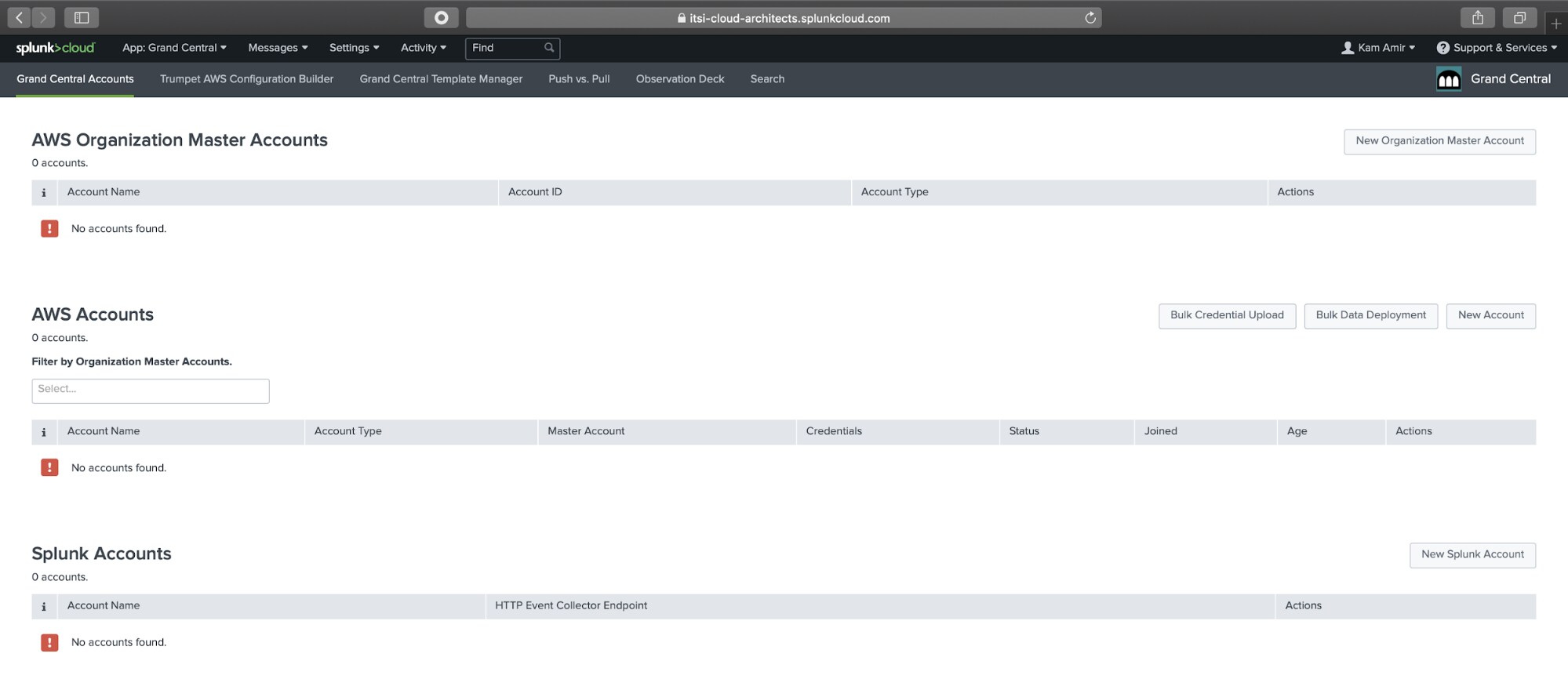Screen dimensions: 1568x697
Task: Open the Trumpet AWS Configuration Builder tab
Action: [246, 79]
